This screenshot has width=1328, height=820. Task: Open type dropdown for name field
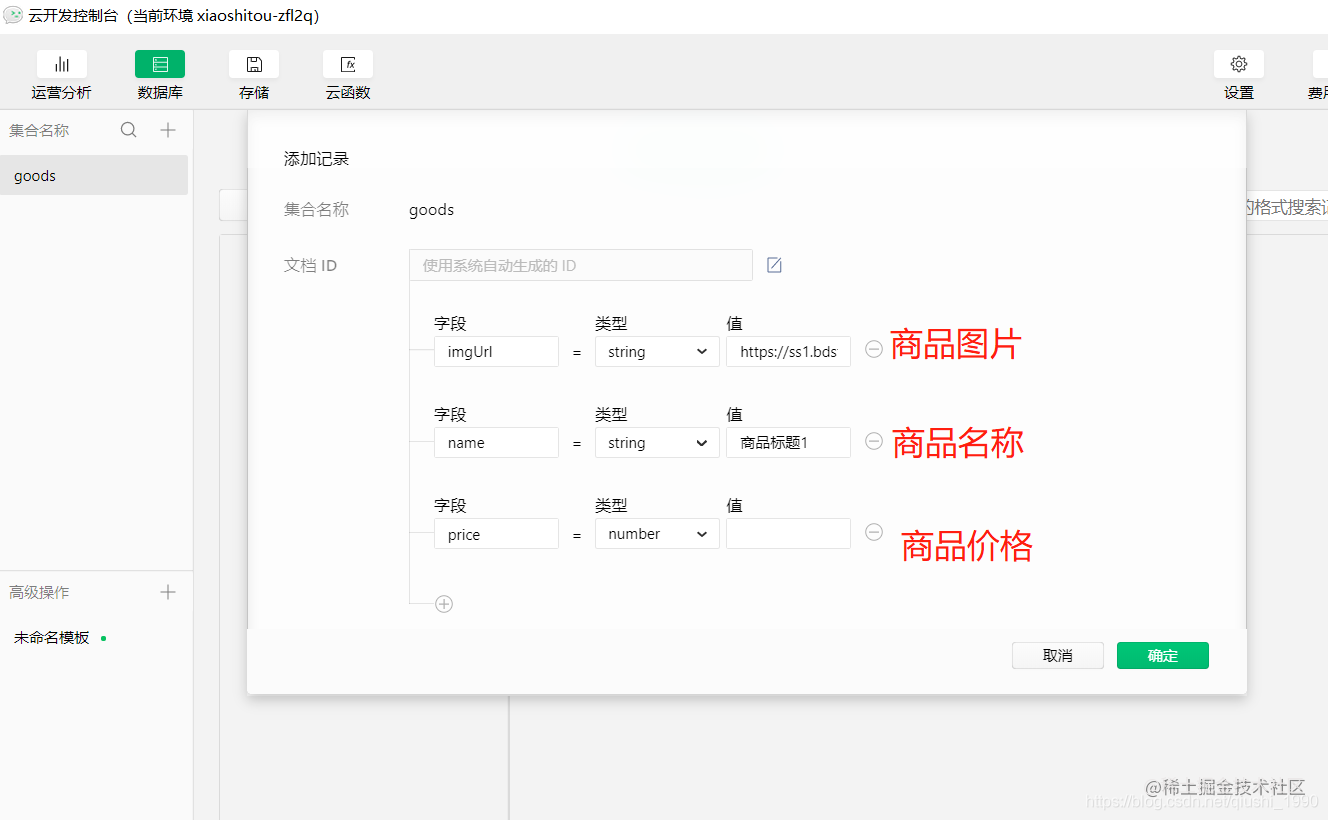point(657,443)
